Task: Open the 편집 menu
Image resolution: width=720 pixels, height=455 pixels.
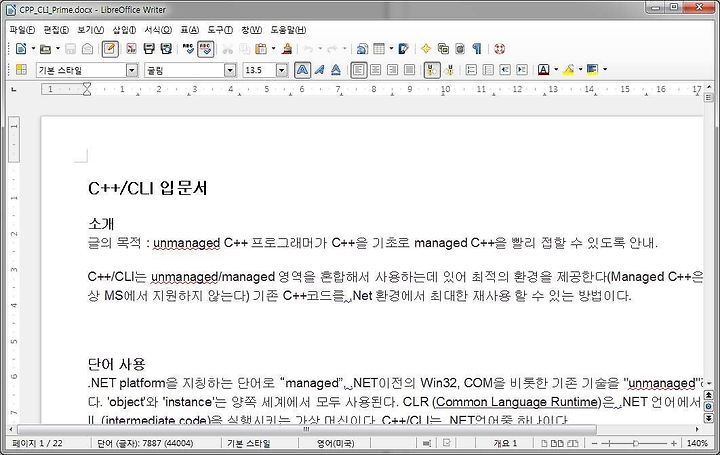Action: pos(56,30)
